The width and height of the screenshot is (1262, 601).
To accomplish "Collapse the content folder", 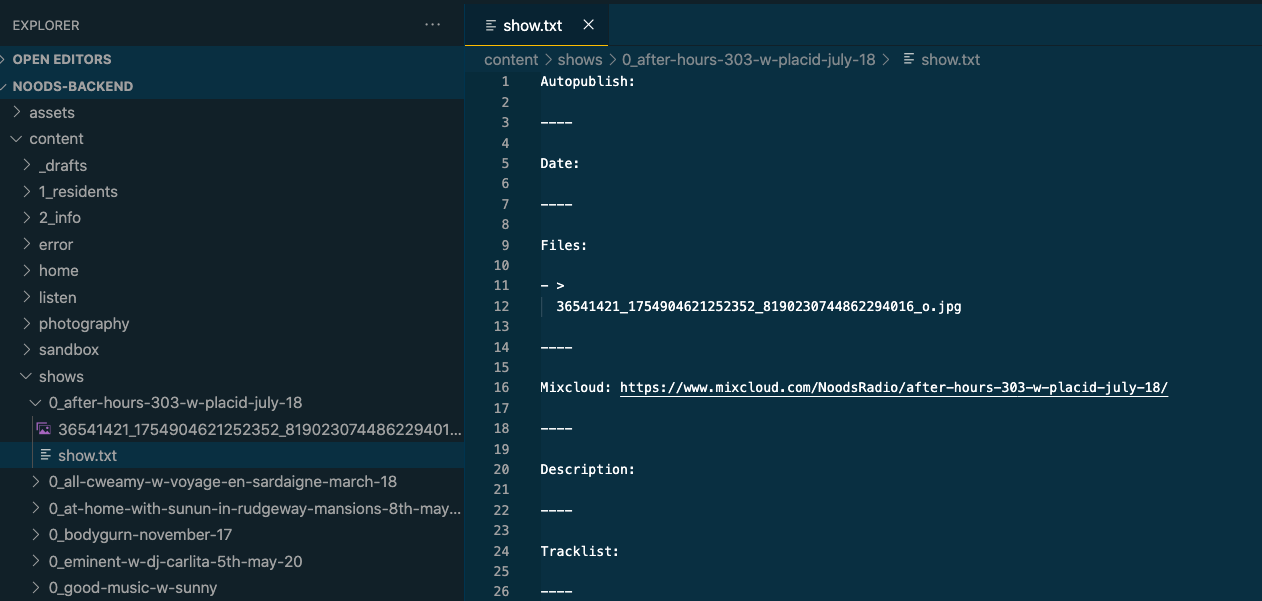I will (56, 139).
